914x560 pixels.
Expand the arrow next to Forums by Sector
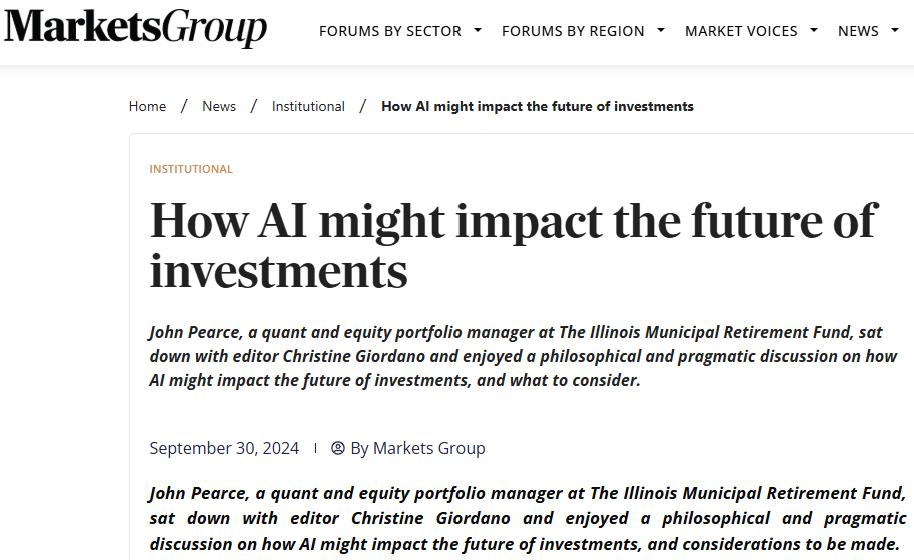point(478,31)
